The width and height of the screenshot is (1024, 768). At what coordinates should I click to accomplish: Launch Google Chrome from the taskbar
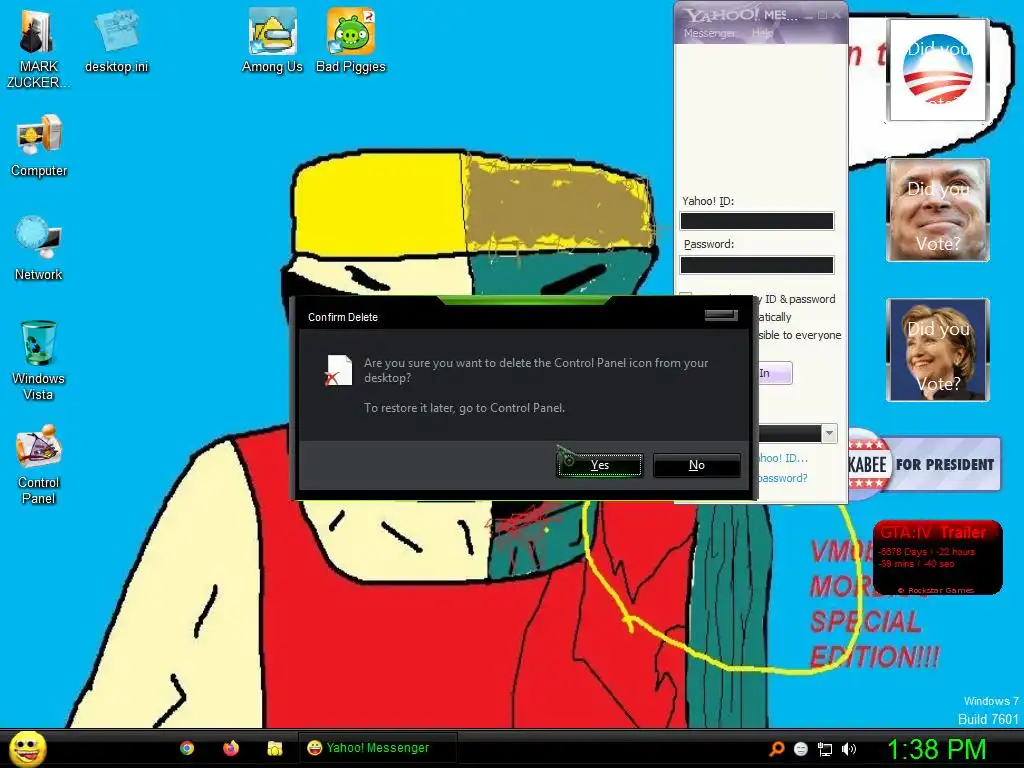coord(187,748)
